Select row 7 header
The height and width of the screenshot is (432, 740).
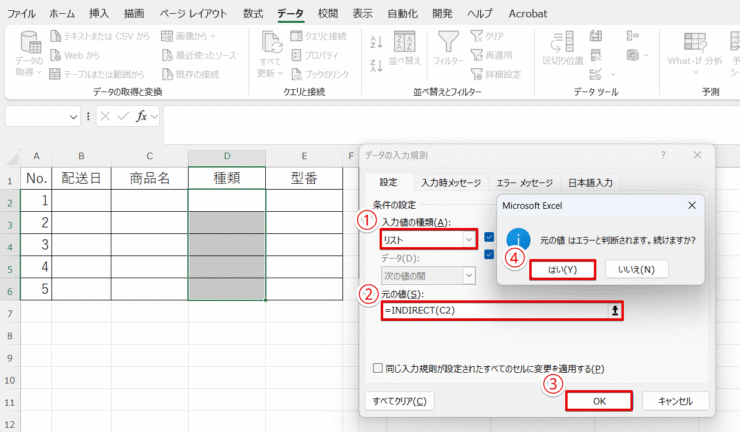click(10, 313)
